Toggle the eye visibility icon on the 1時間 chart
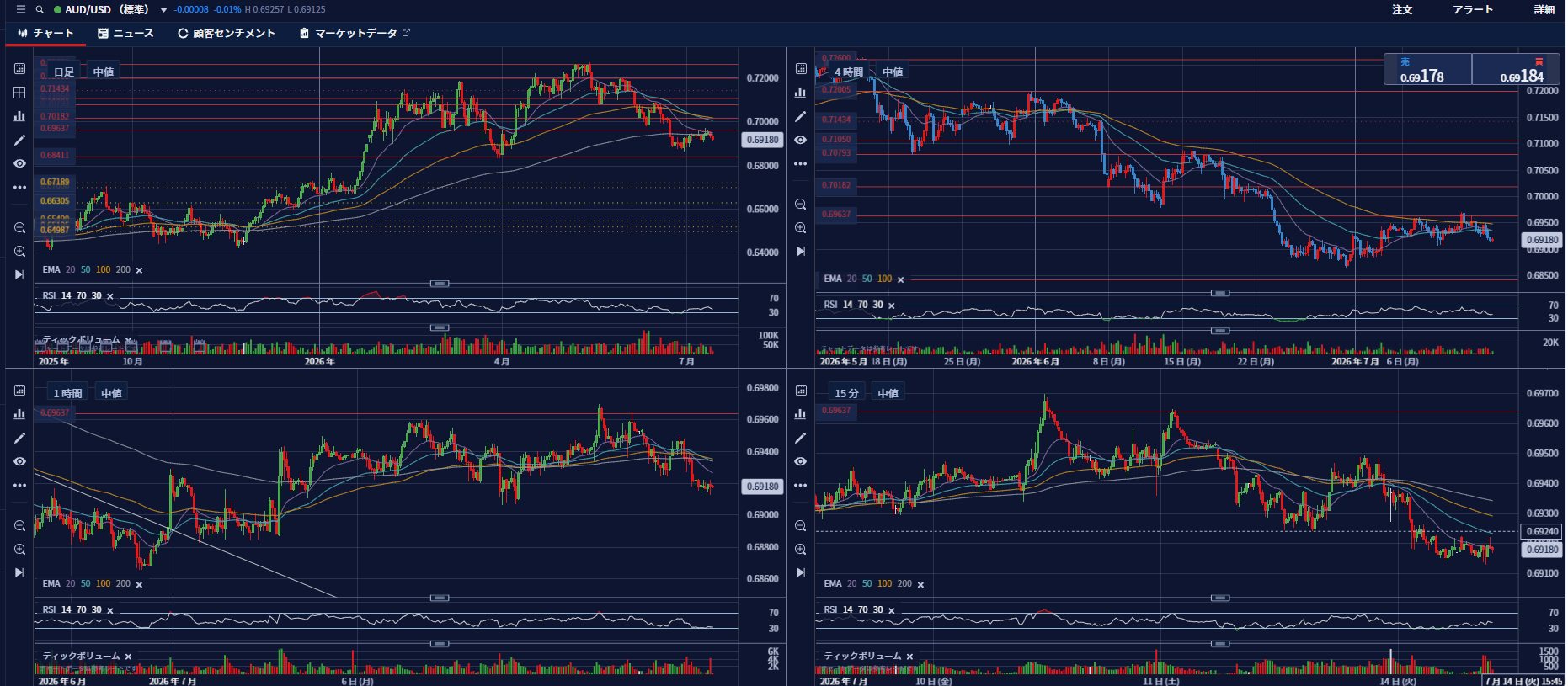 (19, 461)
